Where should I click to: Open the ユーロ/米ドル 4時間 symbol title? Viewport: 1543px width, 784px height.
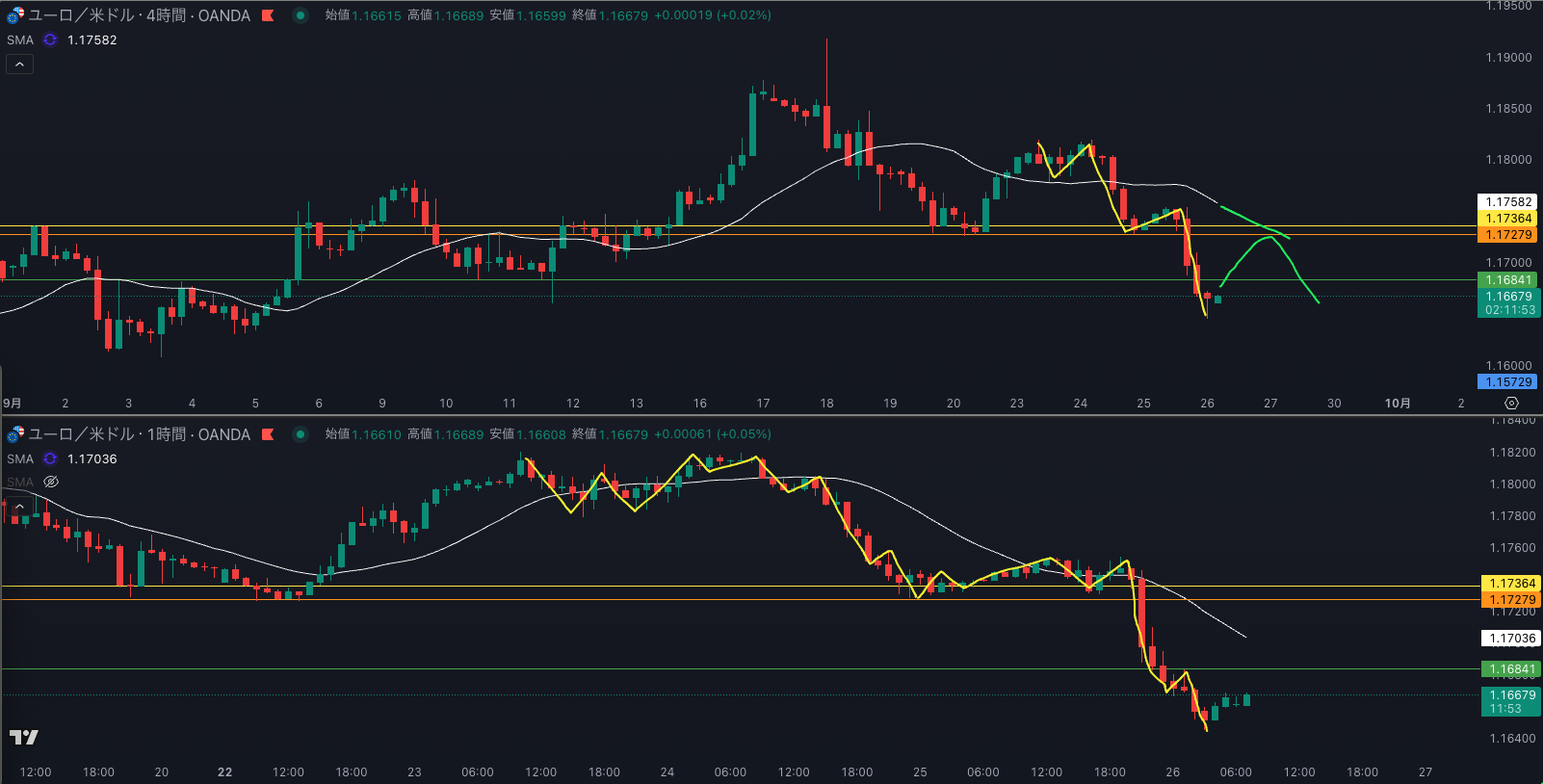(139, 15)
